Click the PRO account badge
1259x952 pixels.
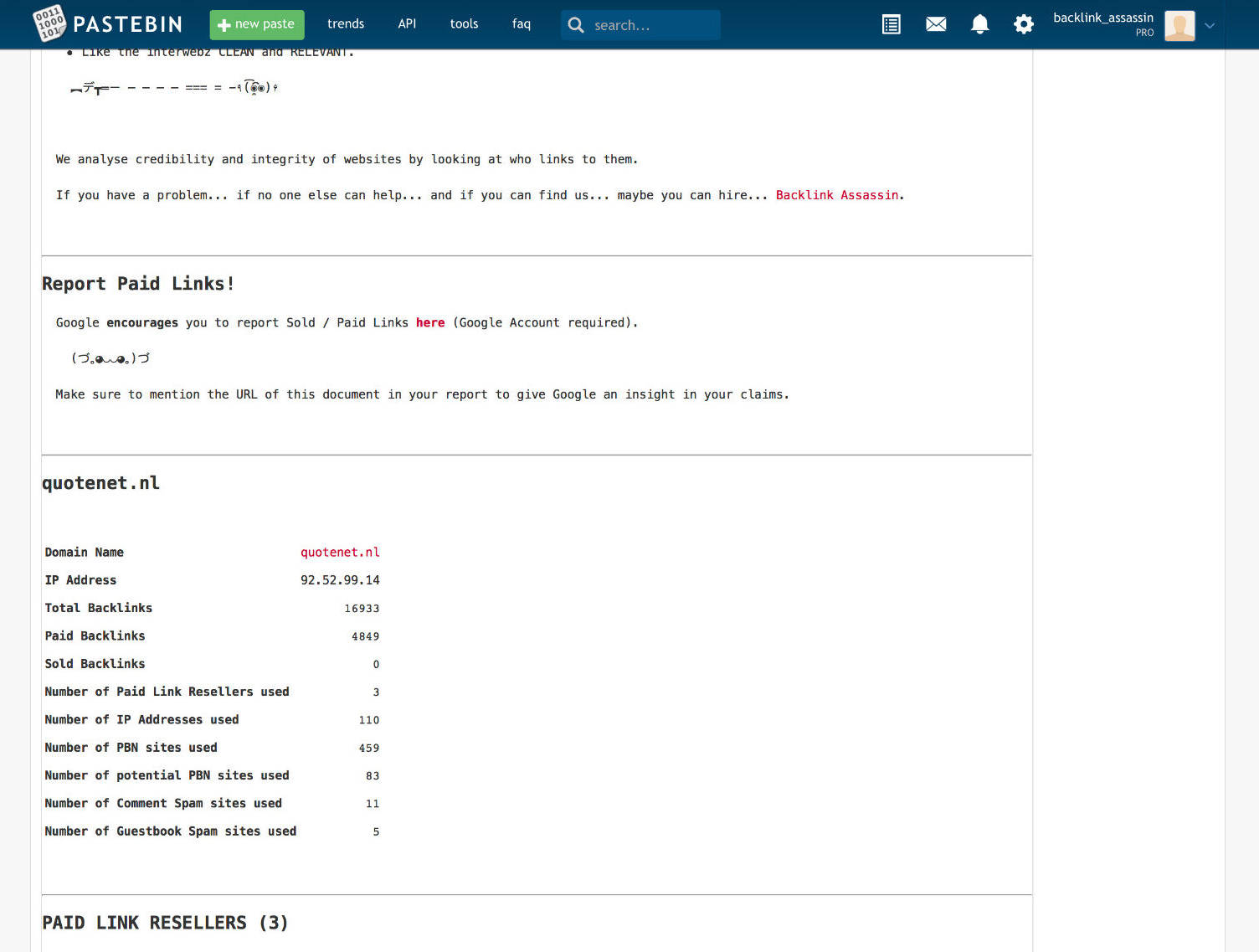pyautogui.click(x=1144, y=33)
